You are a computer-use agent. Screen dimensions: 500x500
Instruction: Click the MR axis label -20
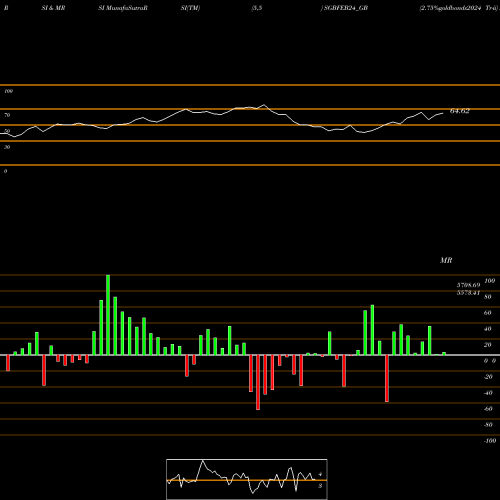[x=488, y=377]
